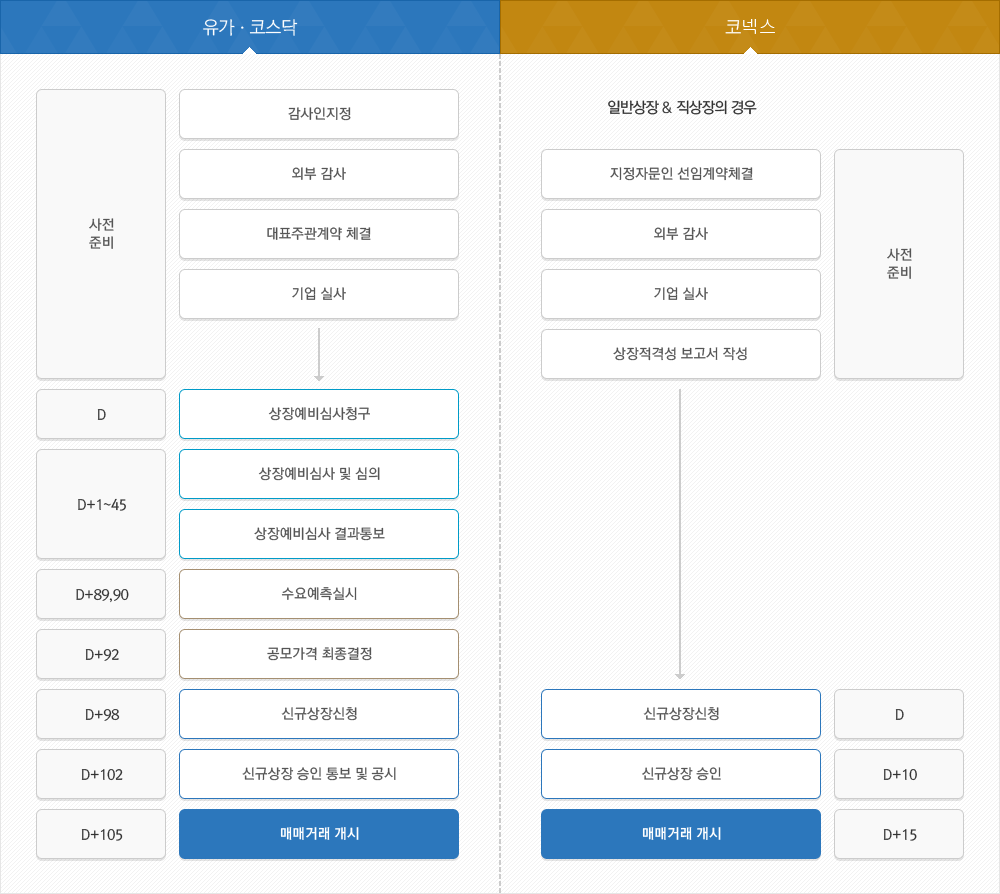Click the 공모가격 최종결정 step

(319, 654)
